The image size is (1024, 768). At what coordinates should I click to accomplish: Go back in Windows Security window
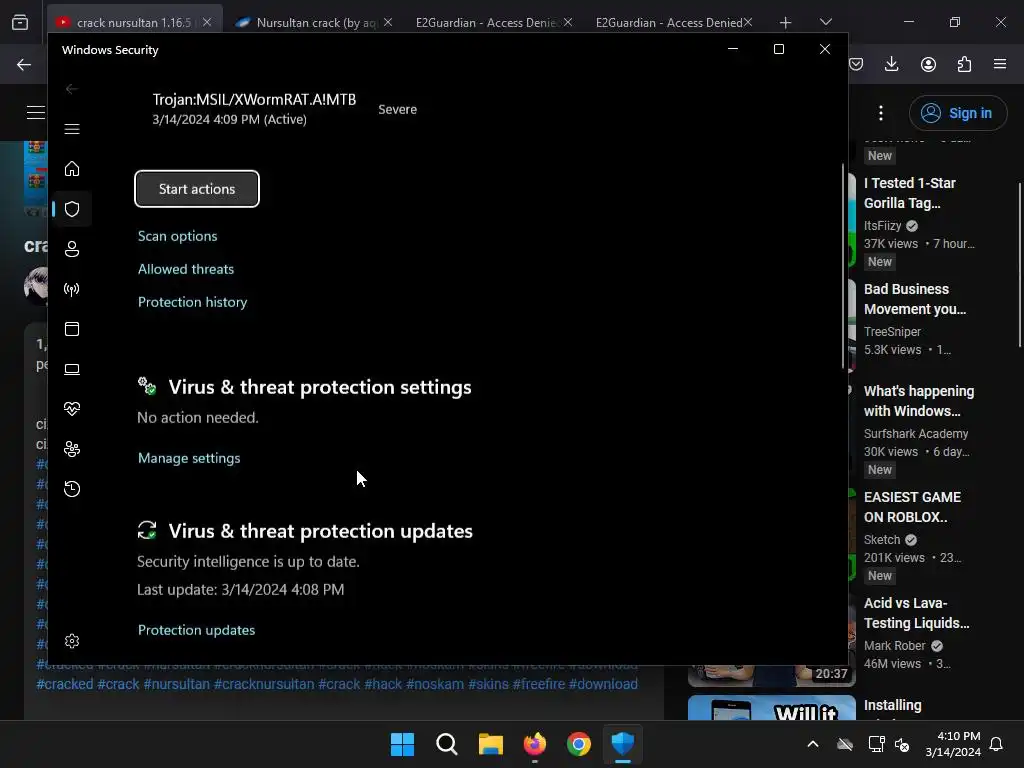pyautogui.click(x=72, y=89)
